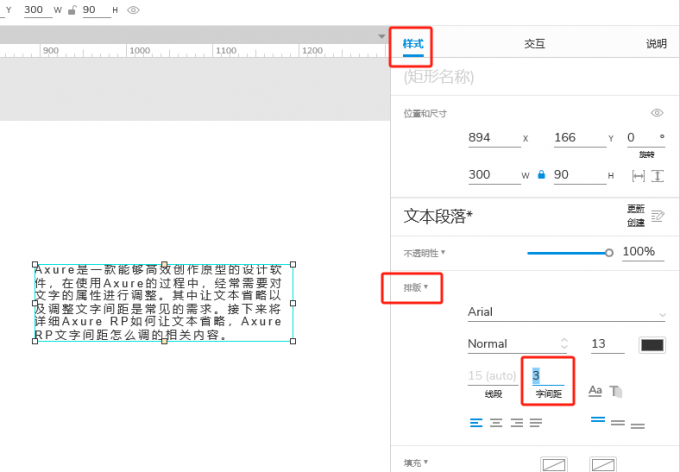Click the Y position field showing 166
The height and width of the screenshot is (472, 680).
point(580,138)
